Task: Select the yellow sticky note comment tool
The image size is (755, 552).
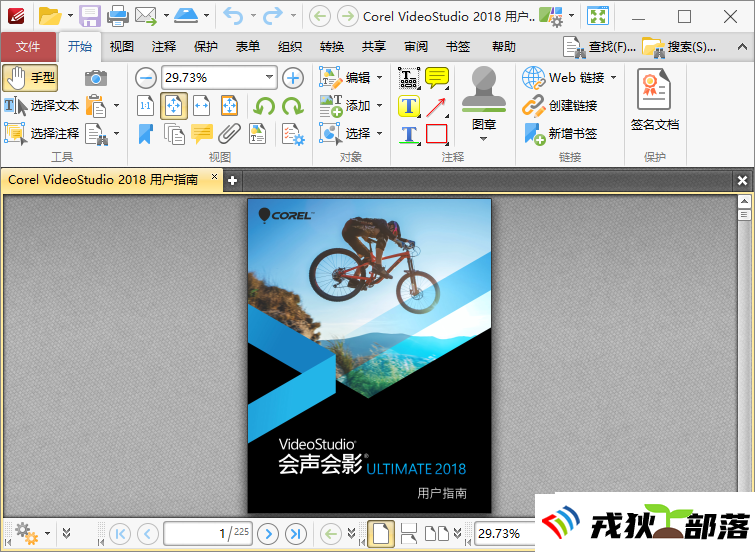Action: click(437, 78)
